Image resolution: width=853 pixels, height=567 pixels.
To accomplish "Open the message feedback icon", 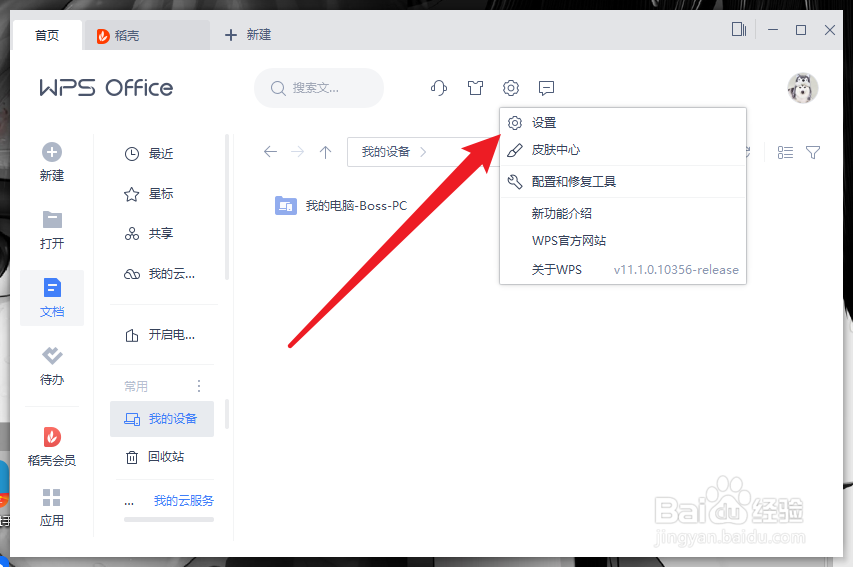I will (x=546, y=88).
